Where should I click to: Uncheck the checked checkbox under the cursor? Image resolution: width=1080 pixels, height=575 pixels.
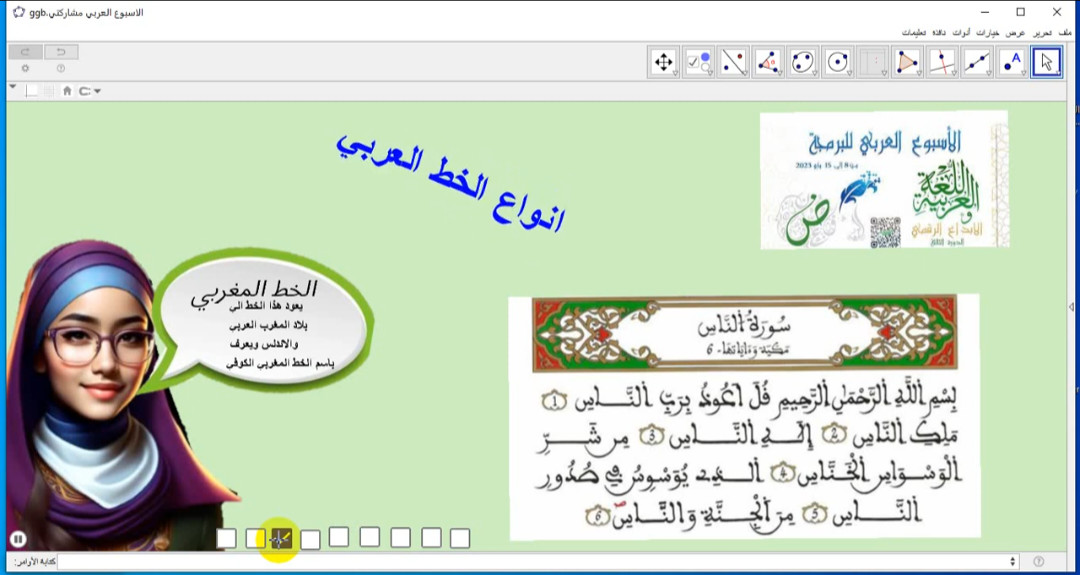[x=280, y=539]
